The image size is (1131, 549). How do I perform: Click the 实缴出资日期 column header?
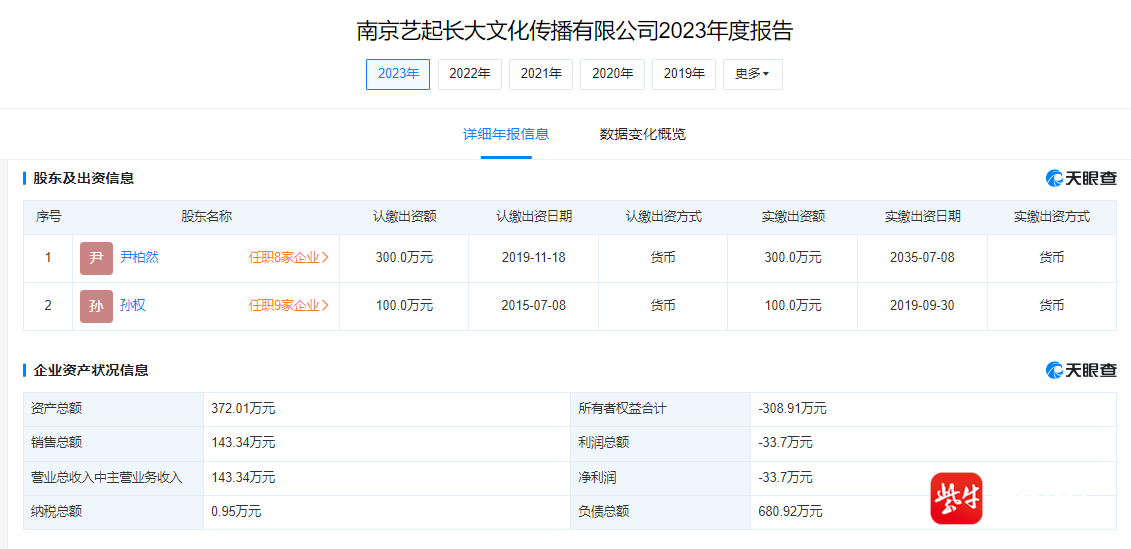[x=923, y=216]
